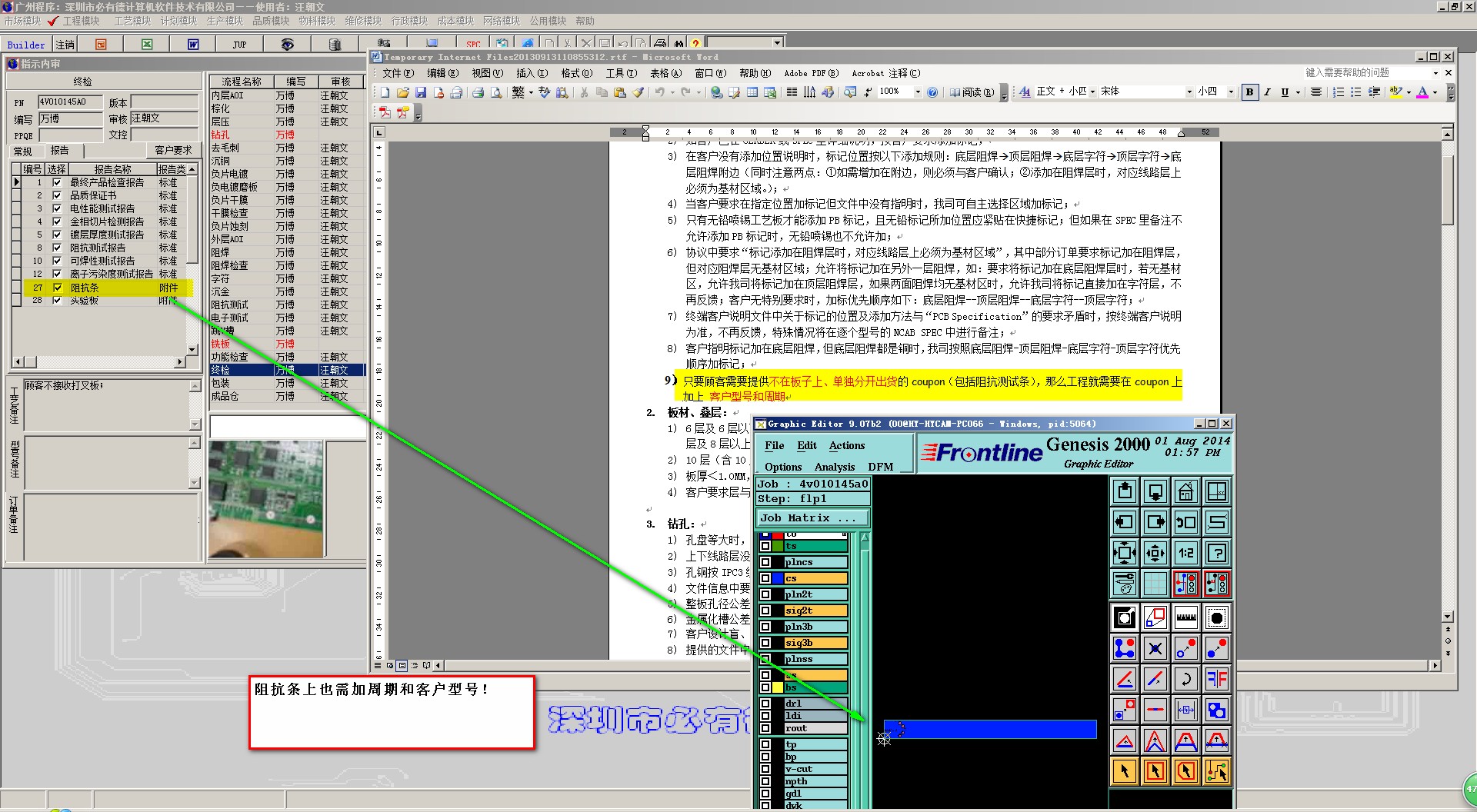
Task: Open the zoom 100% dropdown in Word
Action: [917, 92]
